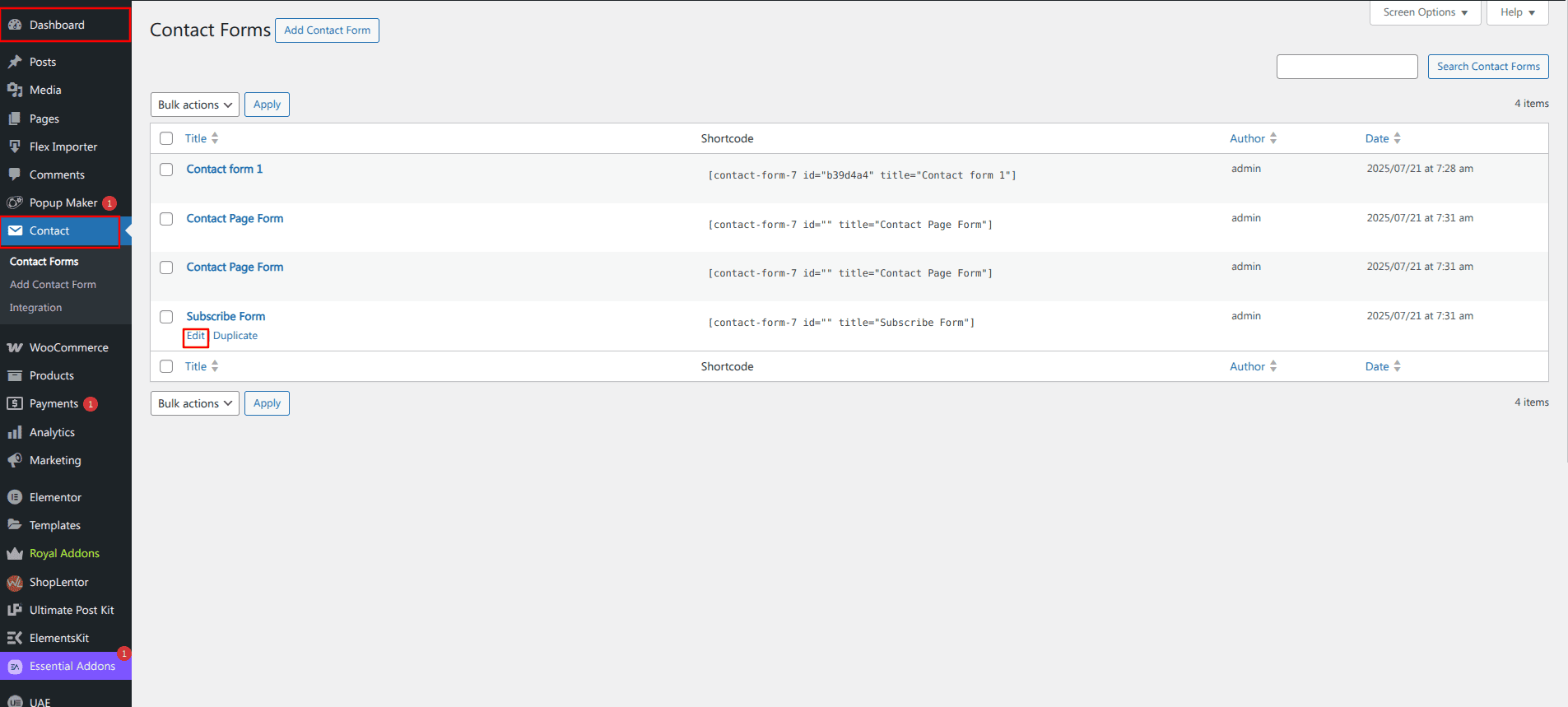Click the Essential Addons icon
1568x707 pixels.
pos(15,666)
